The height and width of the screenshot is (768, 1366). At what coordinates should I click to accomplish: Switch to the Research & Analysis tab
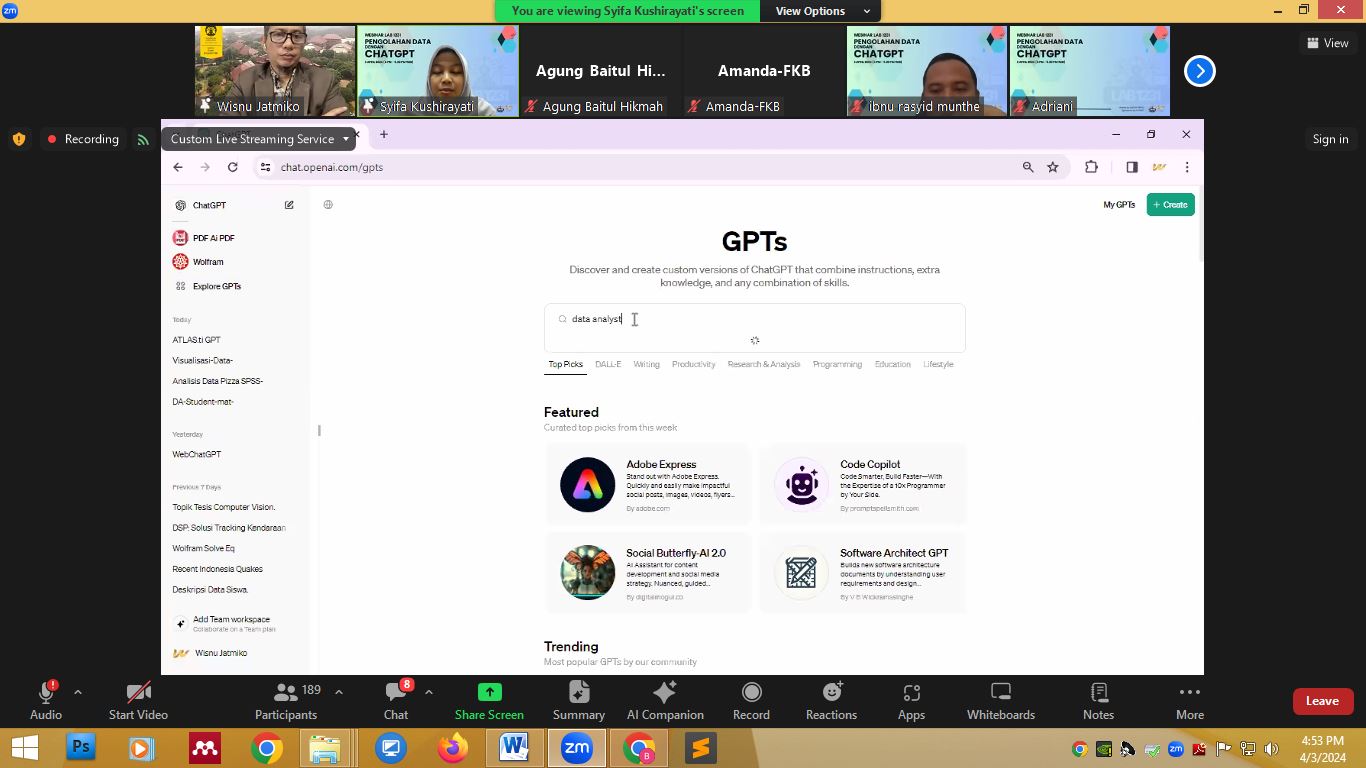(763, 364)
